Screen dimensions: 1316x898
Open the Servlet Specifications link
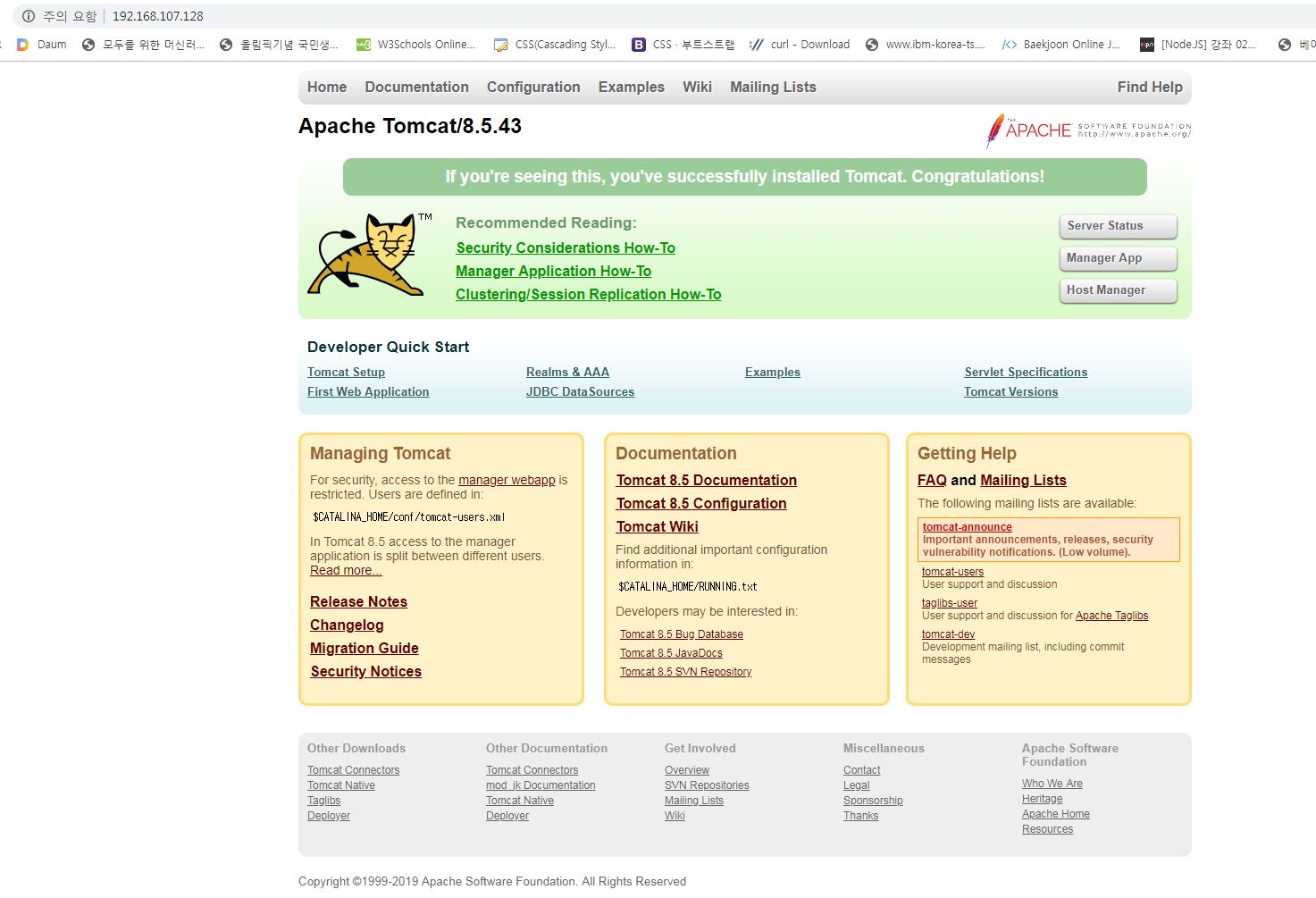[1026, 373]
